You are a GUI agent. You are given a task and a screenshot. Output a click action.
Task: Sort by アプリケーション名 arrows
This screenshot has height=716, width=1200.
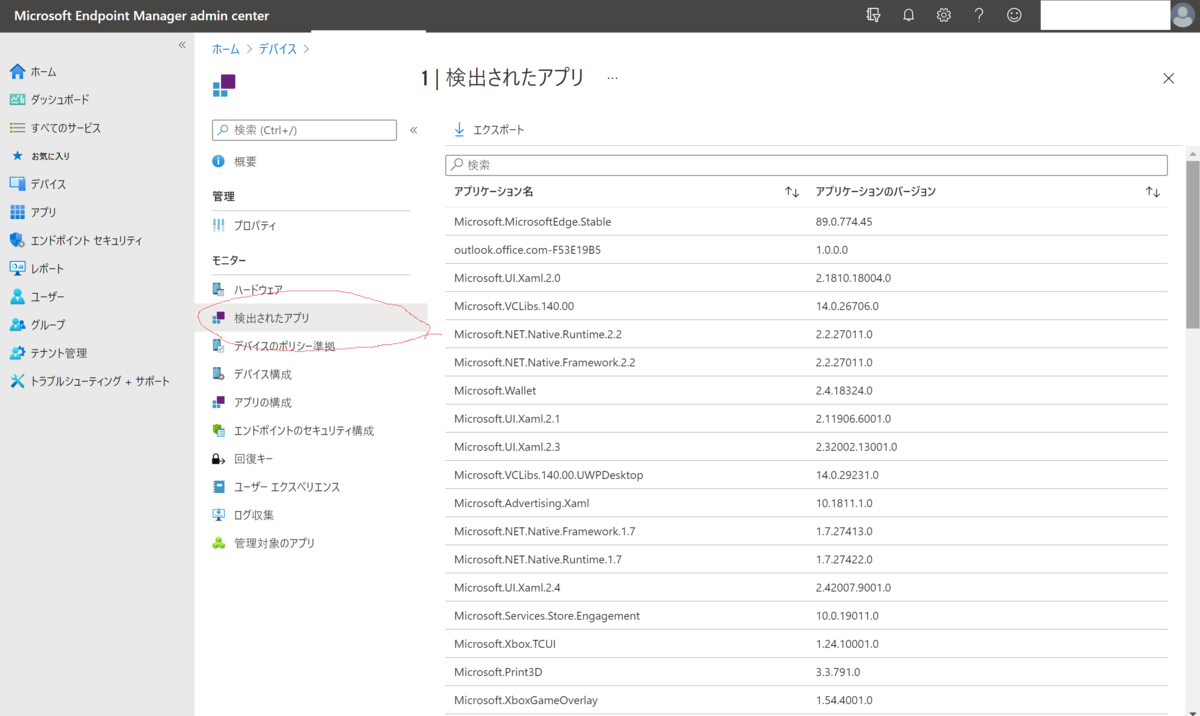tap(792, 192)
